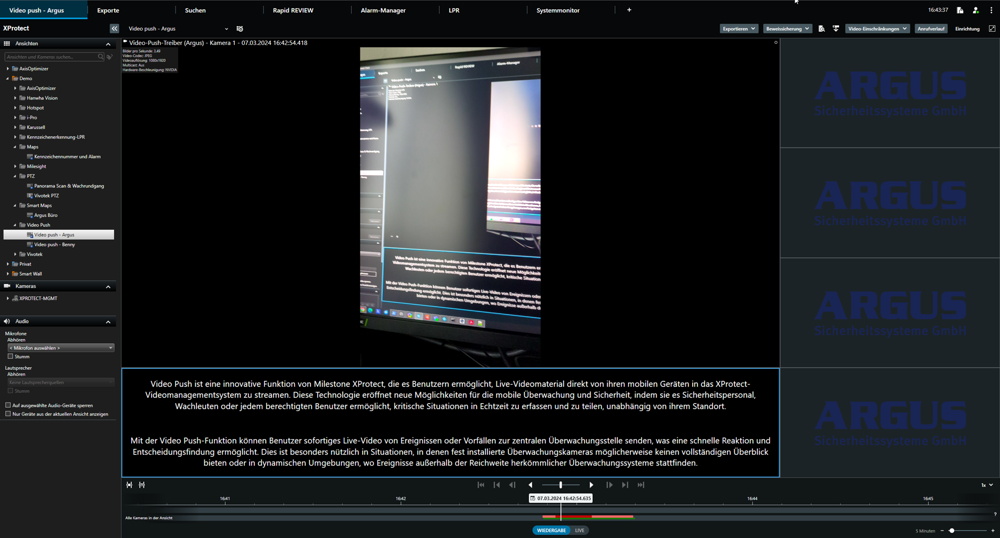Open the Rapid REVIEW tab
Viewport: 1000px width, 538px height.
pos(293,10)
